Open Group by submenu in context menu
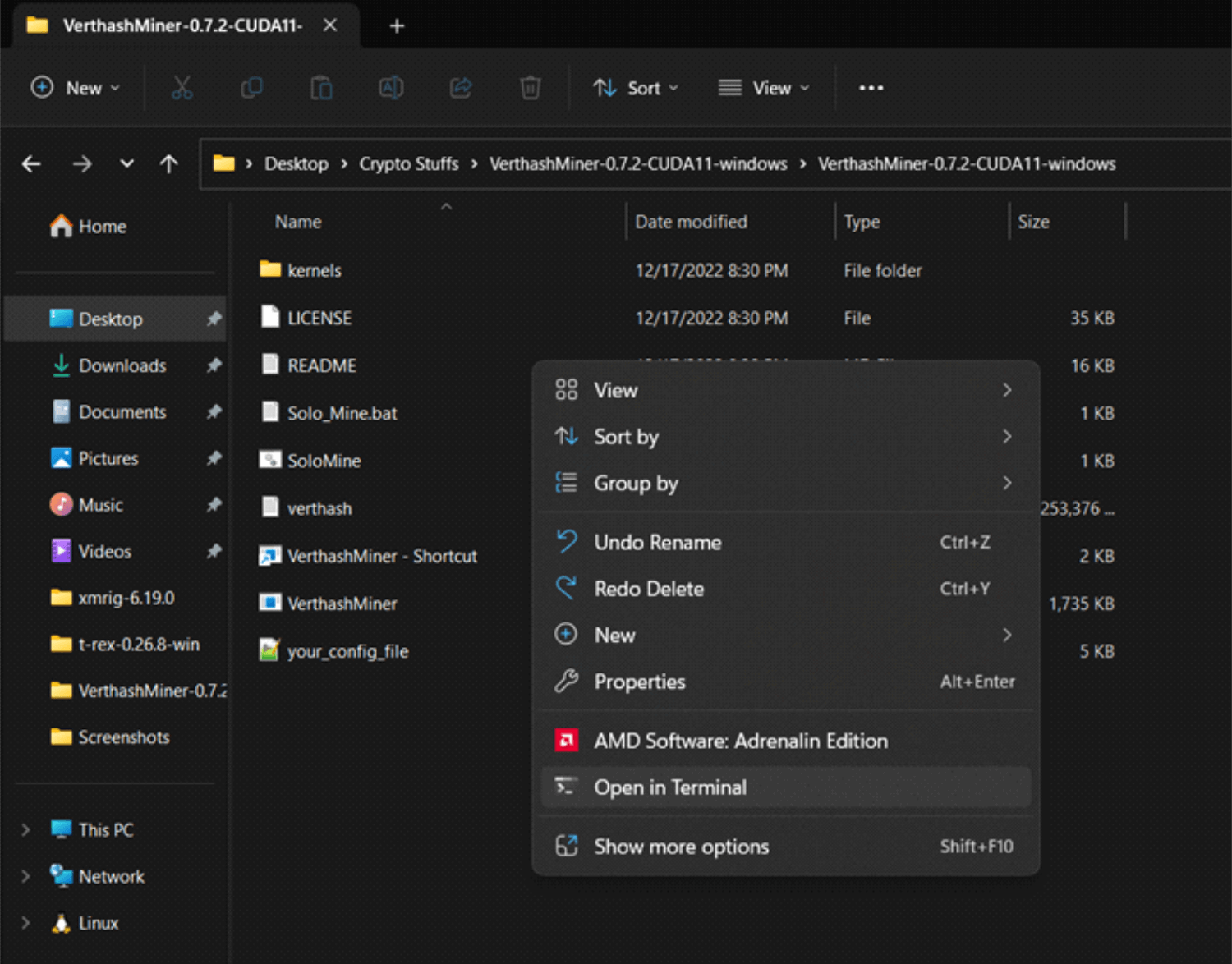This screenshot has width=1232, height=964. (x=785, y=483)
